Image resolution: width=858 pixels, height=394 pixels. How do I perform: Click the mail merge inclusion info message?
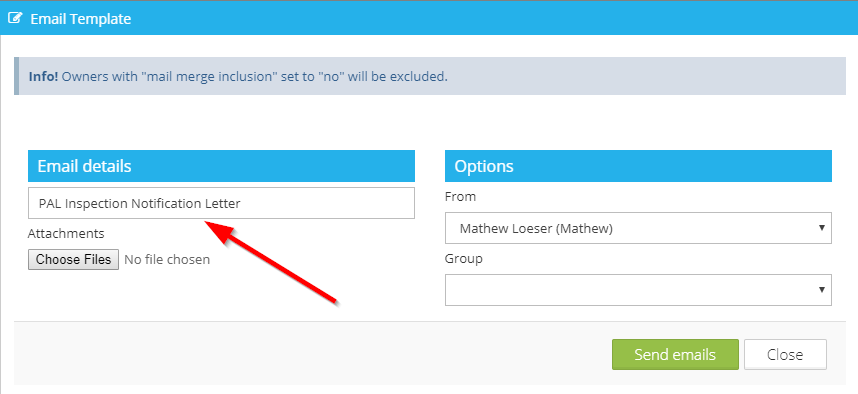(x=254, y=77)
